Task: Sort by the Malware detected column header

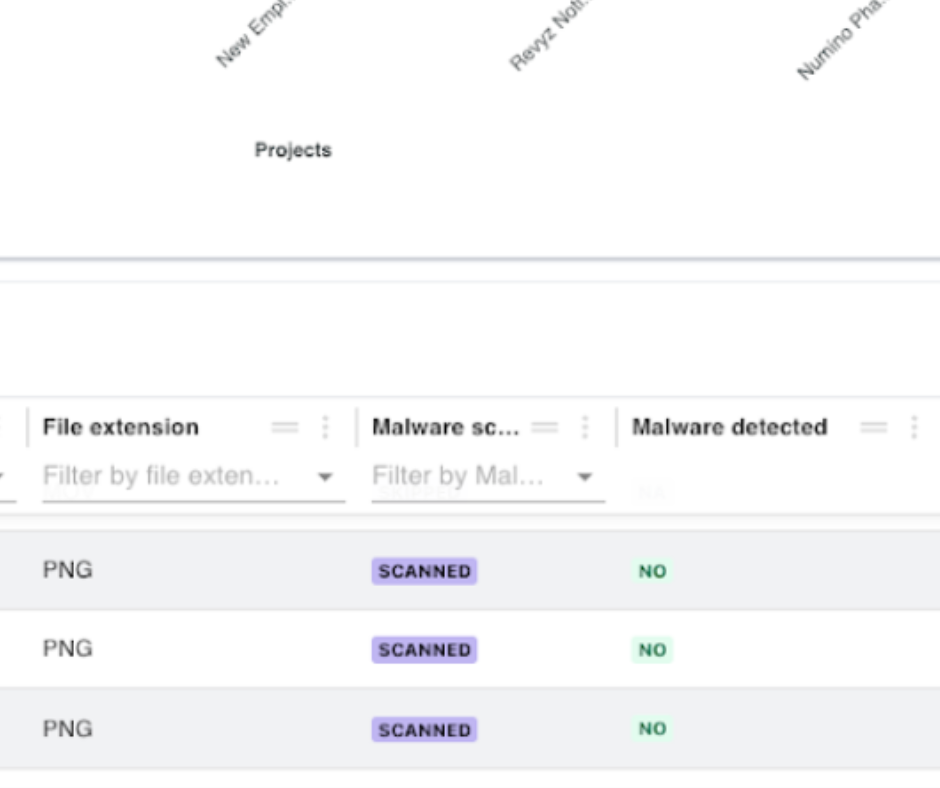Action: pyautogui.click(x=729, y=428)
